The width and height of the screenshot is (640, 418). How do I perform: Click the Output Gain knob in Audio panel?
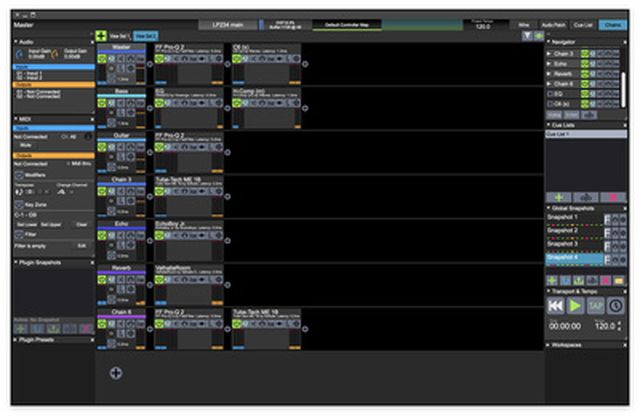[55, 54]
